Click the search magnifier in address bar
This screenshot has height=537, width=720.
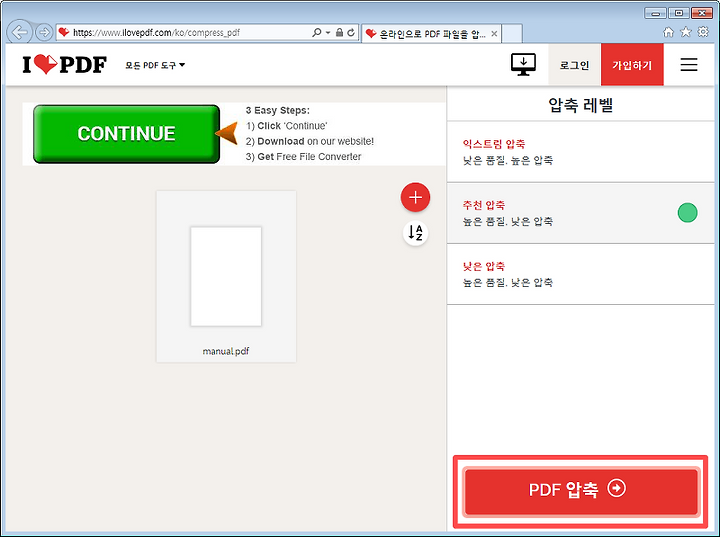(316, 32)
